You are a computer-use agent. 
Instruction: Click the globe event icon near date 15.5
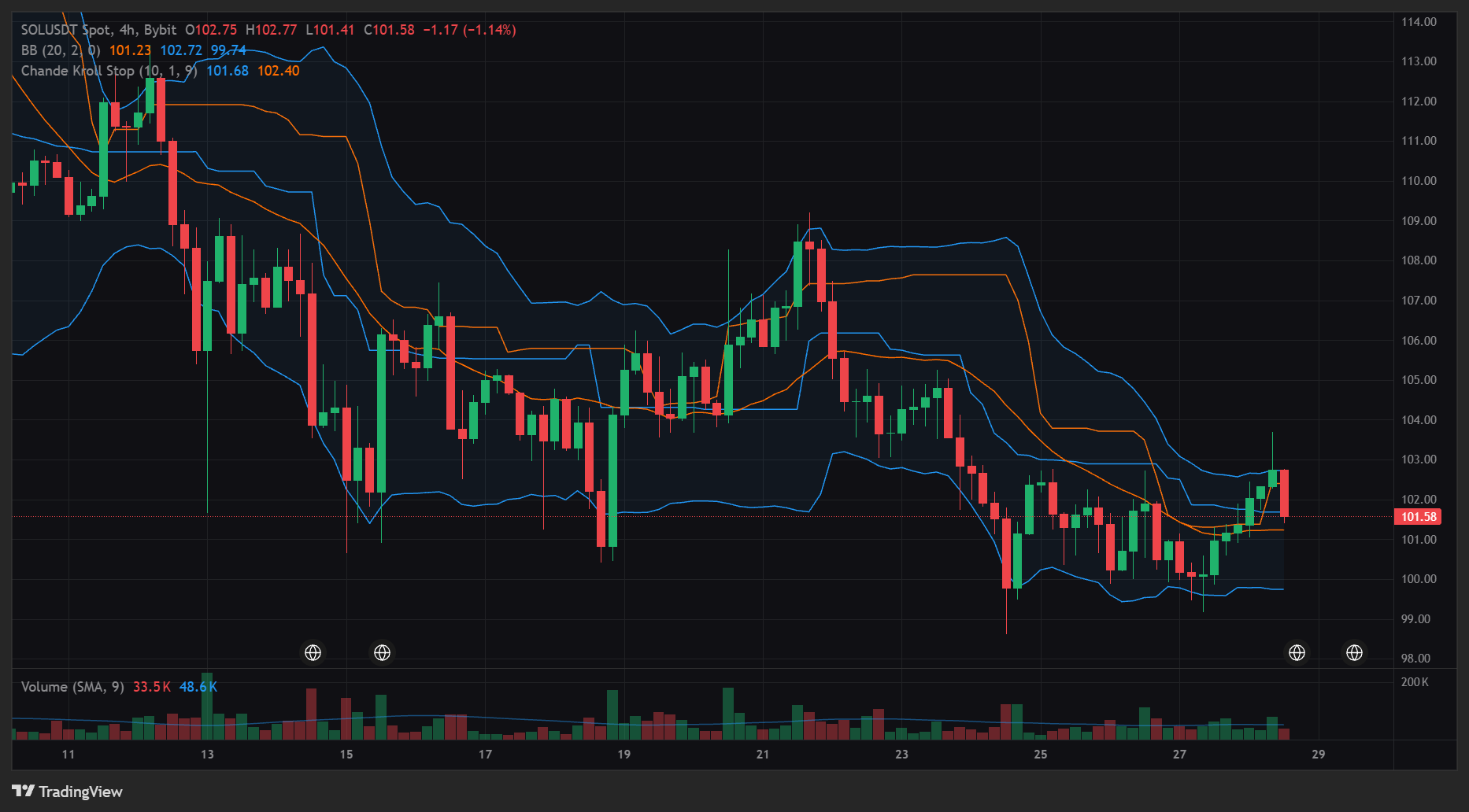pyautogui.click(x=382, y=652)
